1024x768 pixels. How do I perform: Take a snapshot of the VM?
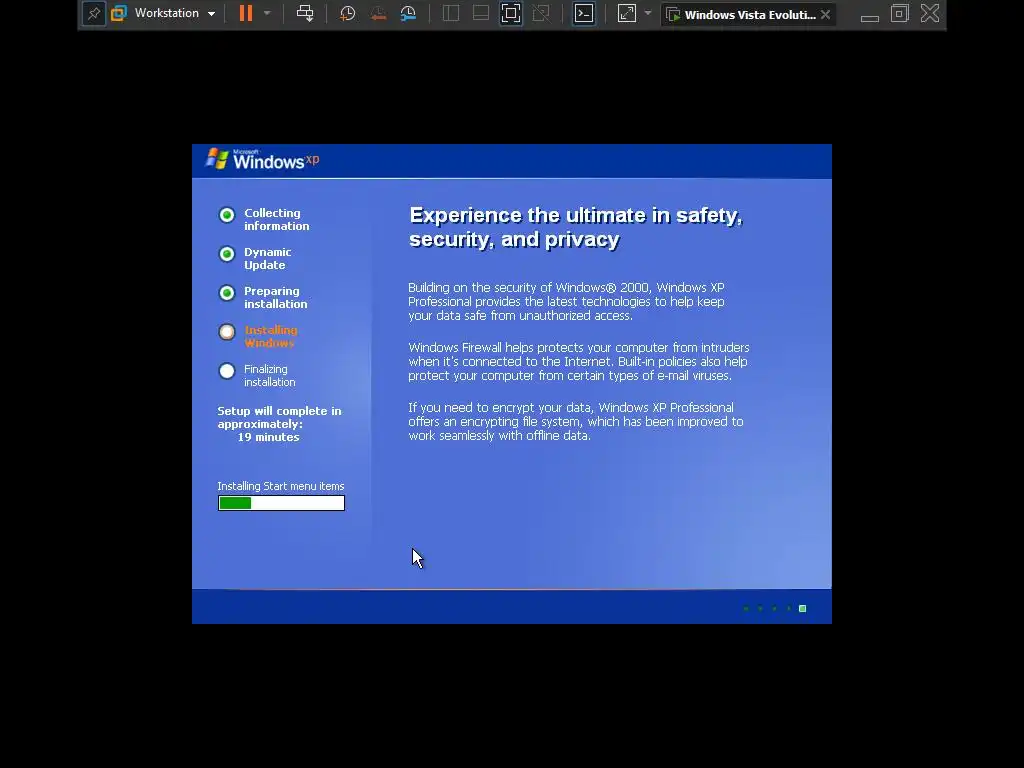point(347,14)
